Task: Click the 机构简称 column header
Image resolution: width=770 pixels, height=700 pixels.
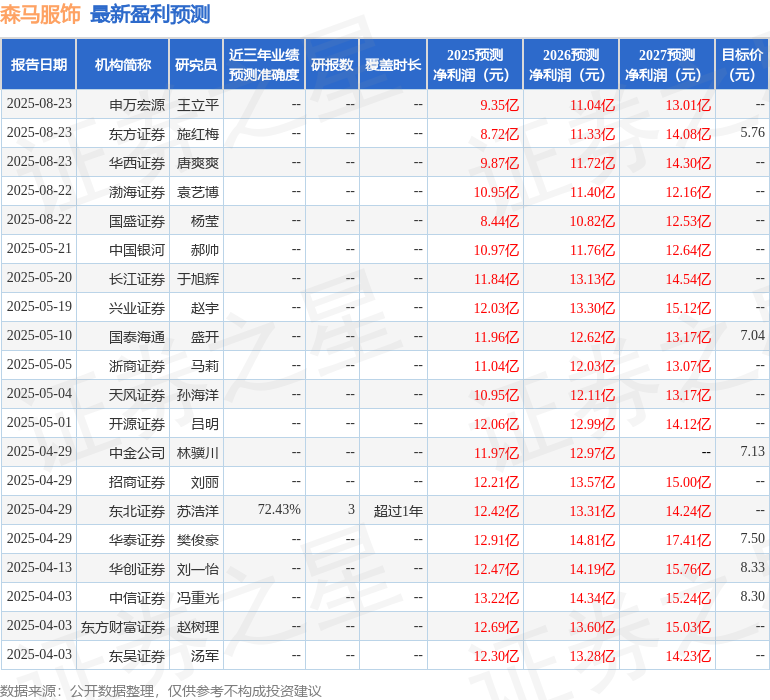Action: 123,65
